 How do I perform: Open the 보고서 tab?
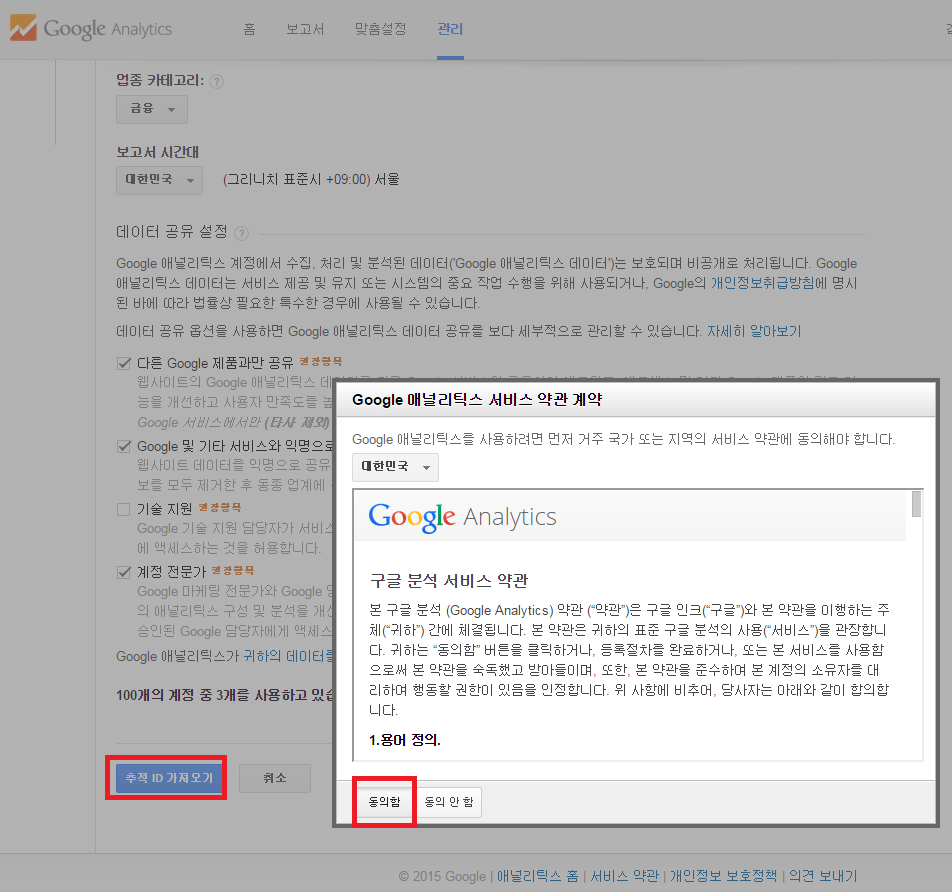tap(305, 29)
